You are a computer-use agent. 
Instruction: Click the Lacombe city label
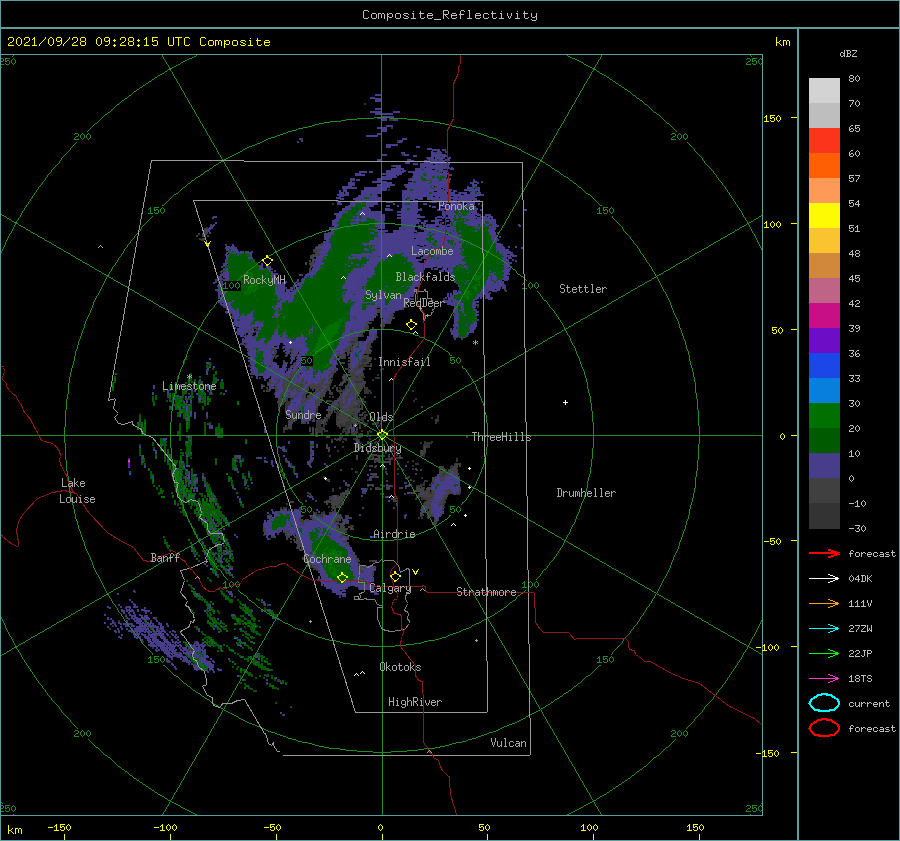click(432, 251)
